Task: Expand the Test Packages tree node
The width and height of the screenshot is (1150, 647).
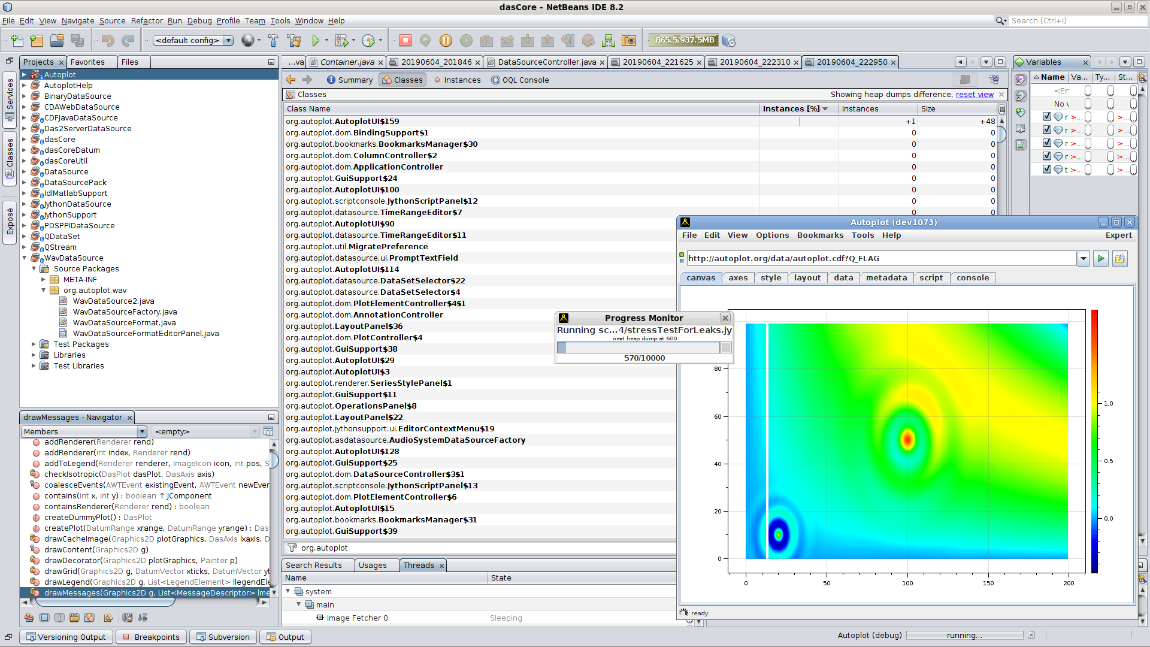Action: point(34,344)
